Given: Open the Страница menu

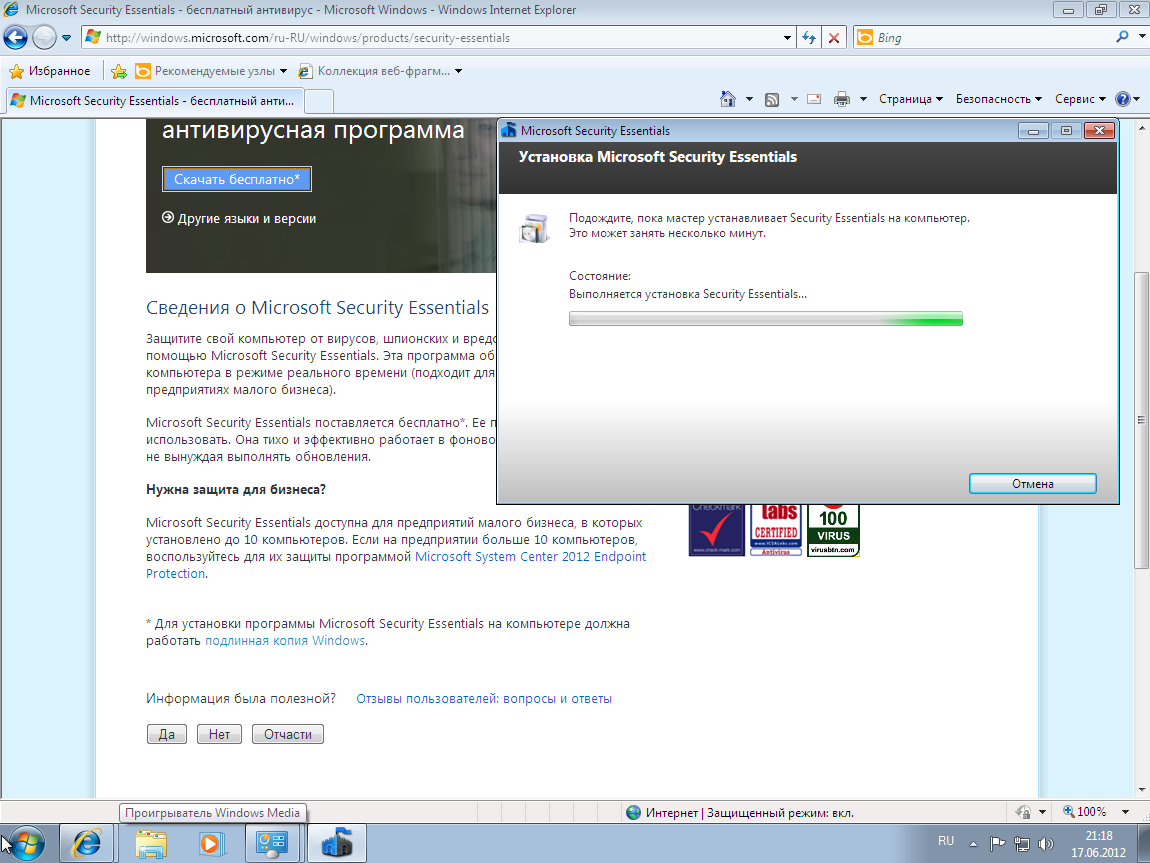Looking at the screenshot, I should 911,99.
